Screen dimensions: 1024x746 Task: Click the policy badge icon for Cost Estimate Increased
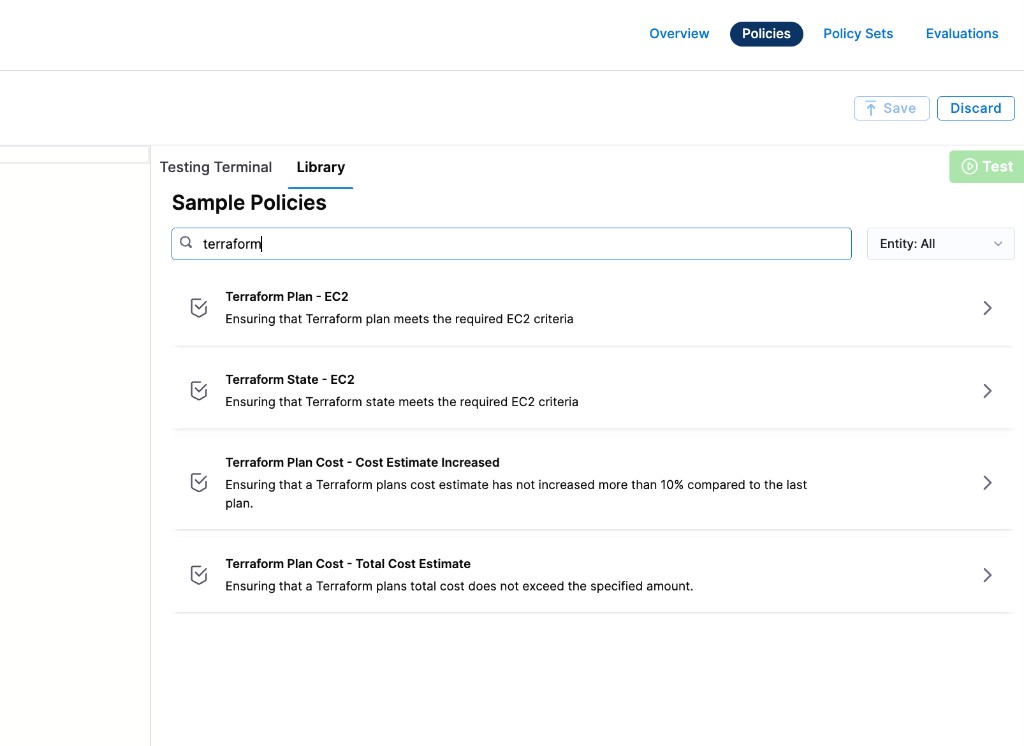pos(198,482)
